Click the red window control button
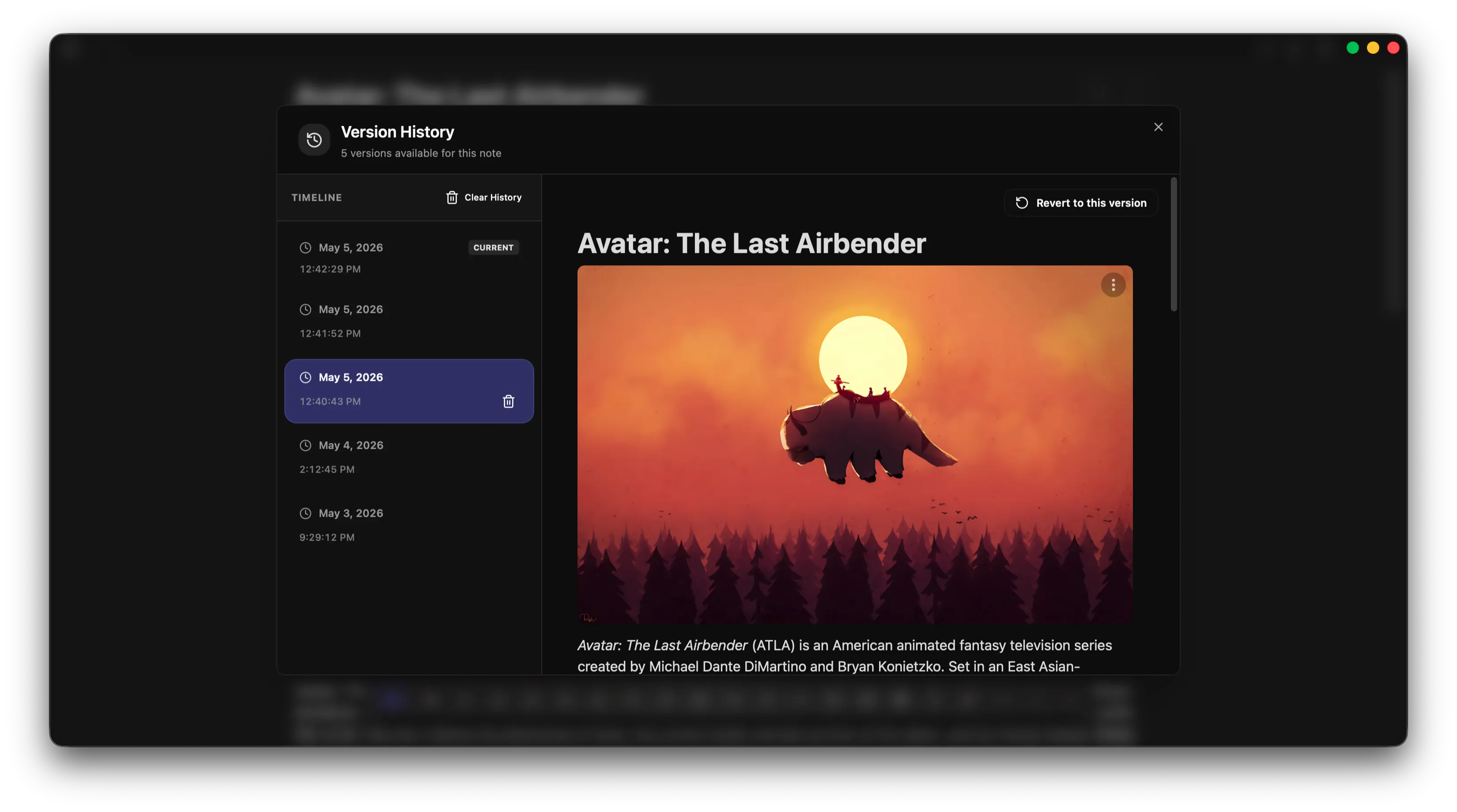Screen dimensions: 1457x812 (1393, 48)
